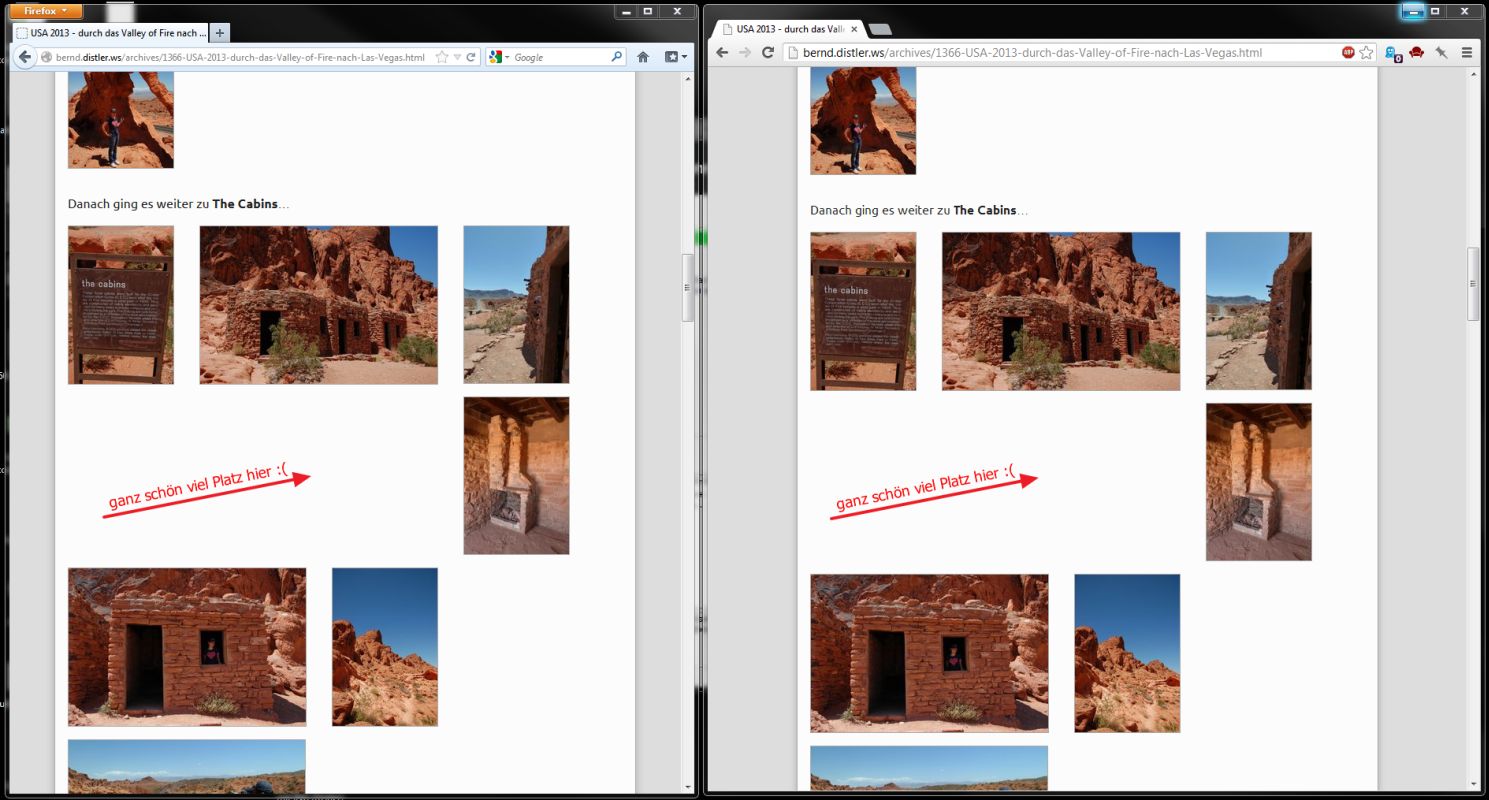Click the Google favicon in Firefox's search field
This screenshot has width=1489, height=800.
pyautogui.click(x=496, y=57)
